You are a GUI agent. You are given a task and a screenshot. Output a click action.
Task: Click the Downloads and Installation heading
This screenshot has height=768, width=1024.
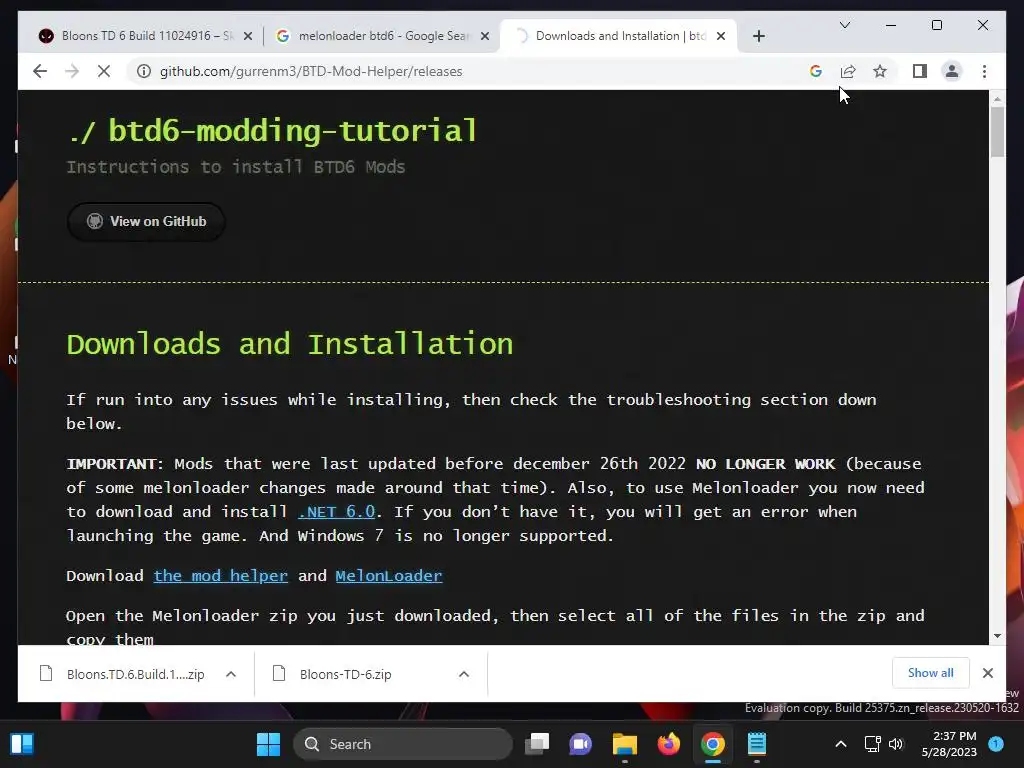tap(290, 344)
